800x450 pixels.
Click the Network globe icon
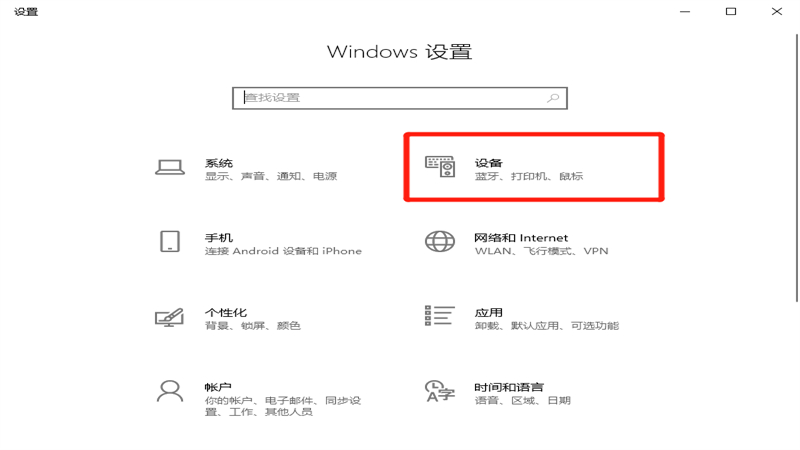click(x=440, y=241)
